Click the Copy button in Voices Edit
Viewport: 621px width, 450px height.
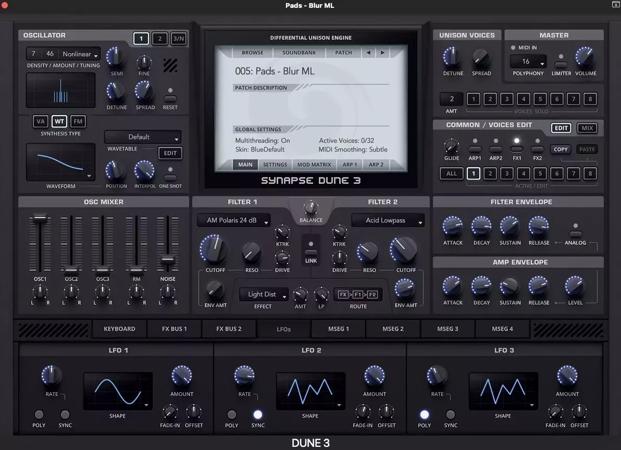(561, 149)
